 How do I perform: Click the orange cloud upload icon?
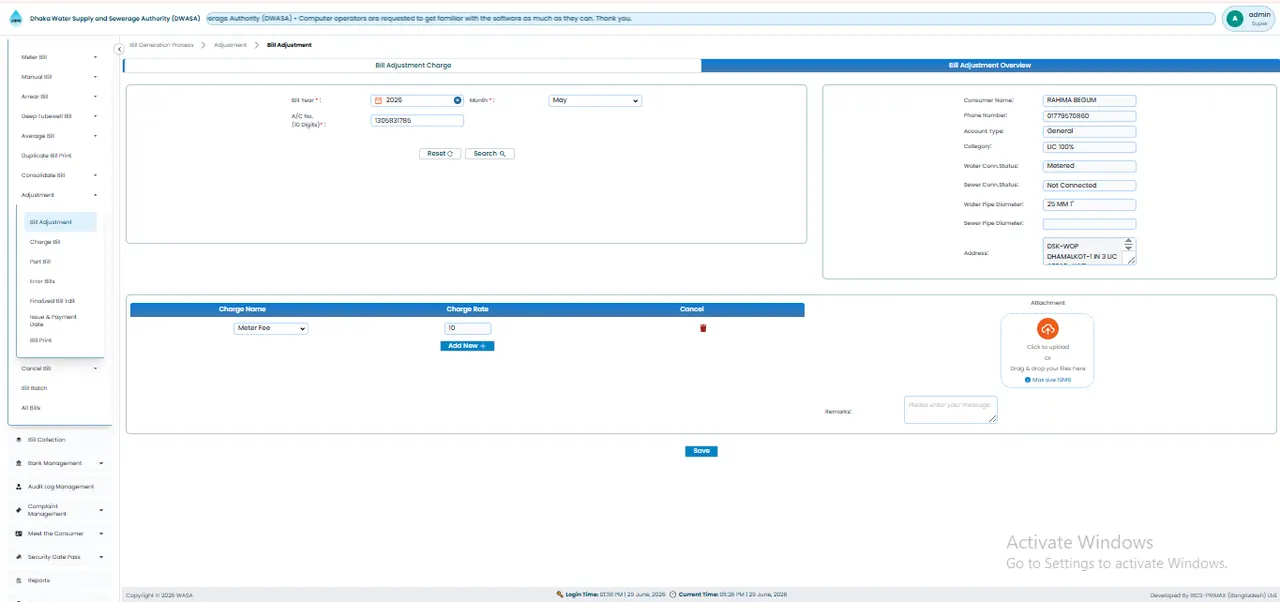pos(1047,328)
